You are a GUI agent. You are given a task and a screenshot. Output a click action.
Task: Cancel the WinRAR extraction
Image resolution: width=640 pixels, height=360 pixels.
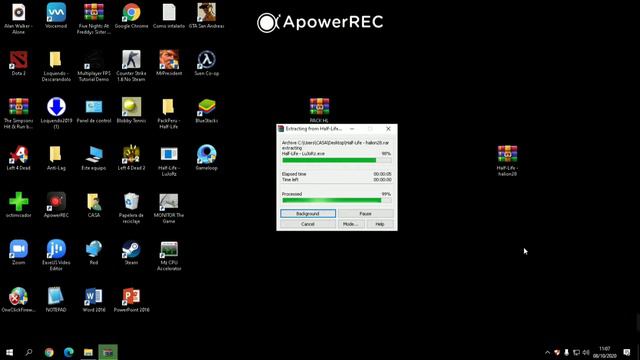(308, 224)
